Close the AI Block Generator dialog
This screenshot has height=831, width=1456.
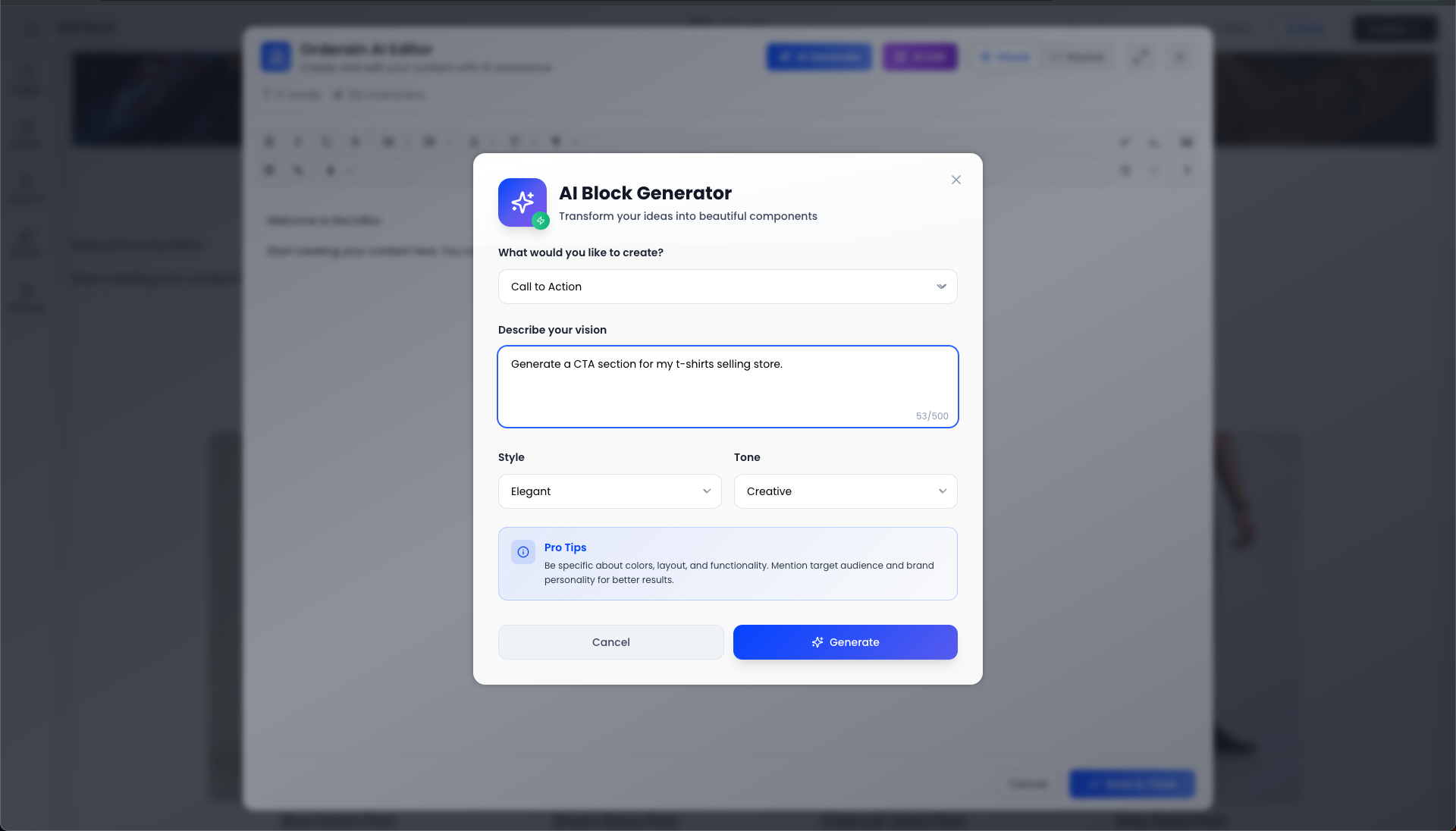(x=955, y=180)
